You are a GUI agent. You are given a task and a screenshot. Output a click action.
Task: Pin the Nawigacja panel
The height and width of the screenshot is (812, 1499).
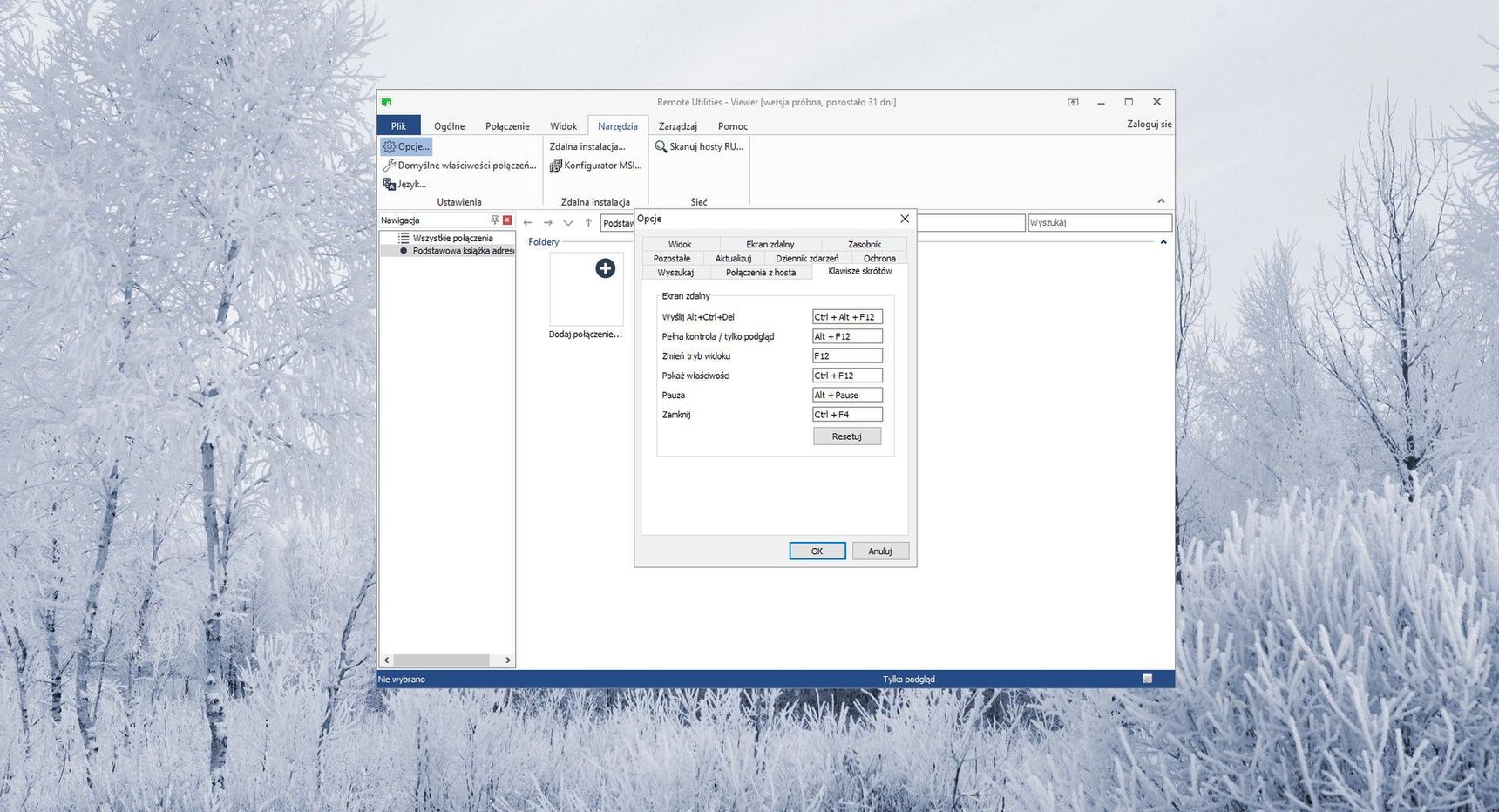[494, 220]
